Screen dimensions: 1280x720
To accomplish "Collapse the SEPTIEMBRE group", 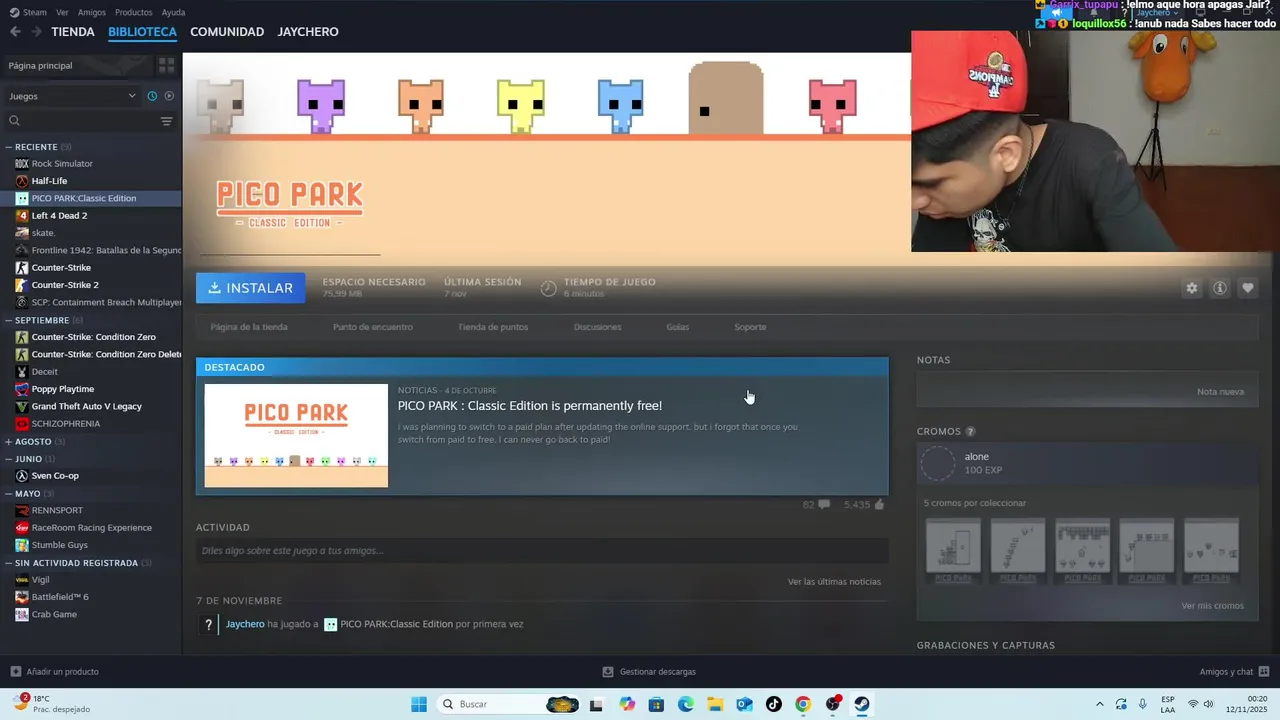I will tap(9, 320).
